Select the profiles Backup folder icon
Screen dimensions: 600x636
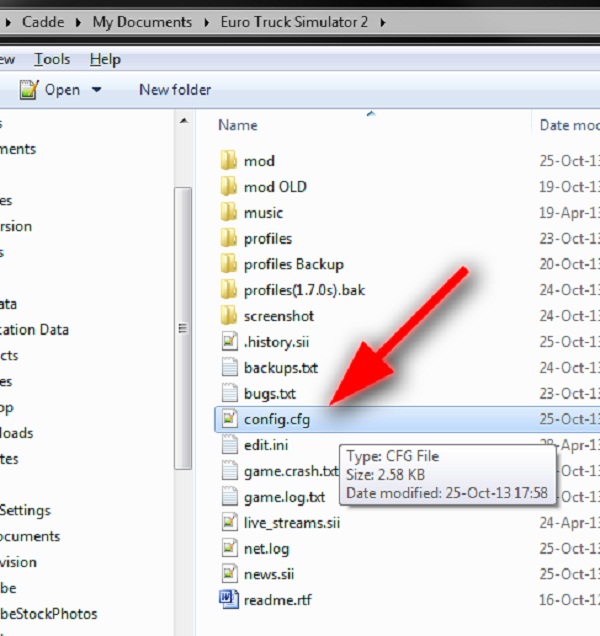(x=229, y=264)
